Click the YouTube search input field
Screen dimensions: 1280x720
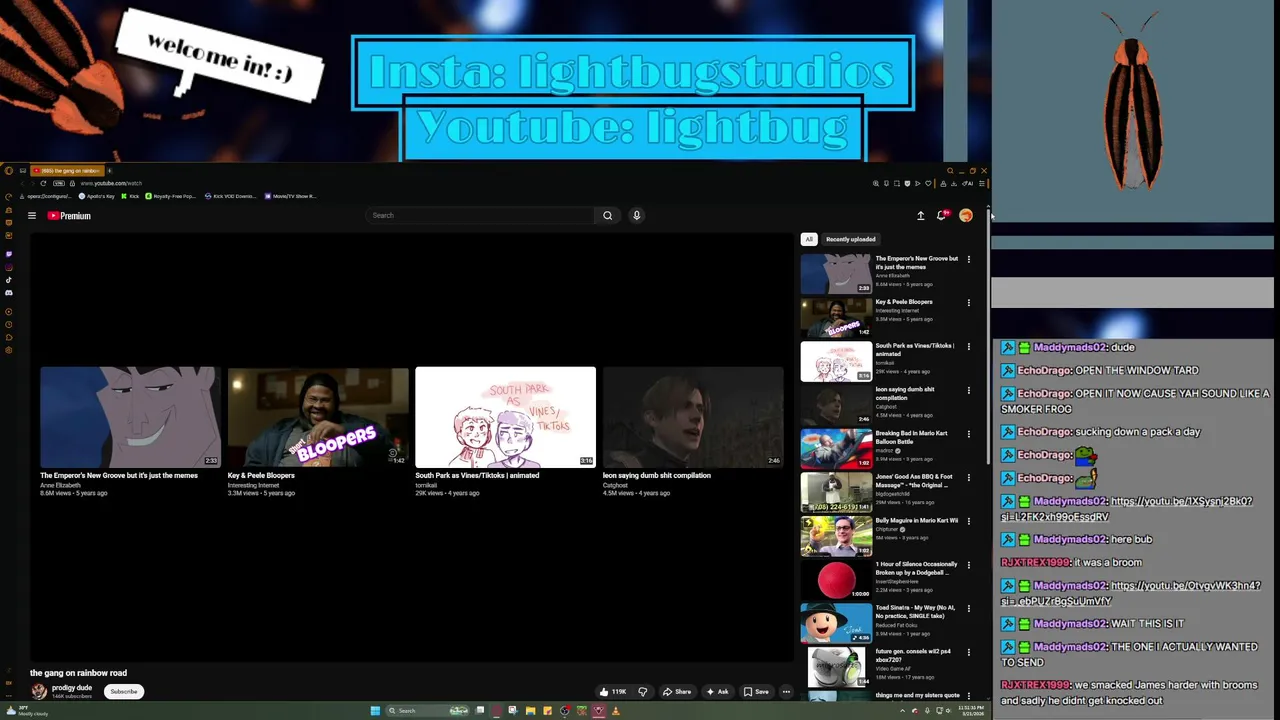[481, 215]
